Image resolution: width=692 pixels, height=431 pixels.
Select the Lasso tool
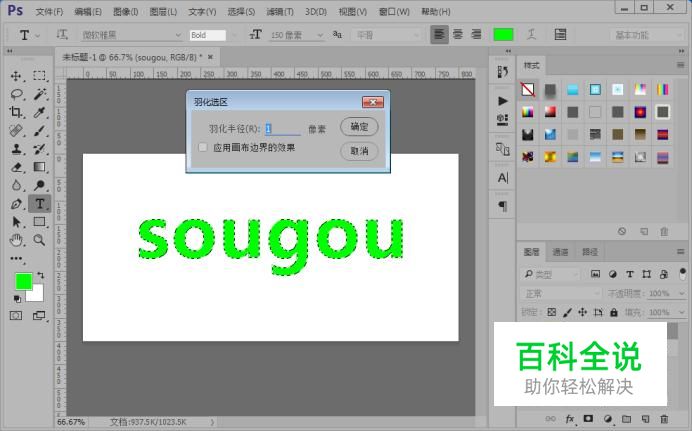click(16, 94)
